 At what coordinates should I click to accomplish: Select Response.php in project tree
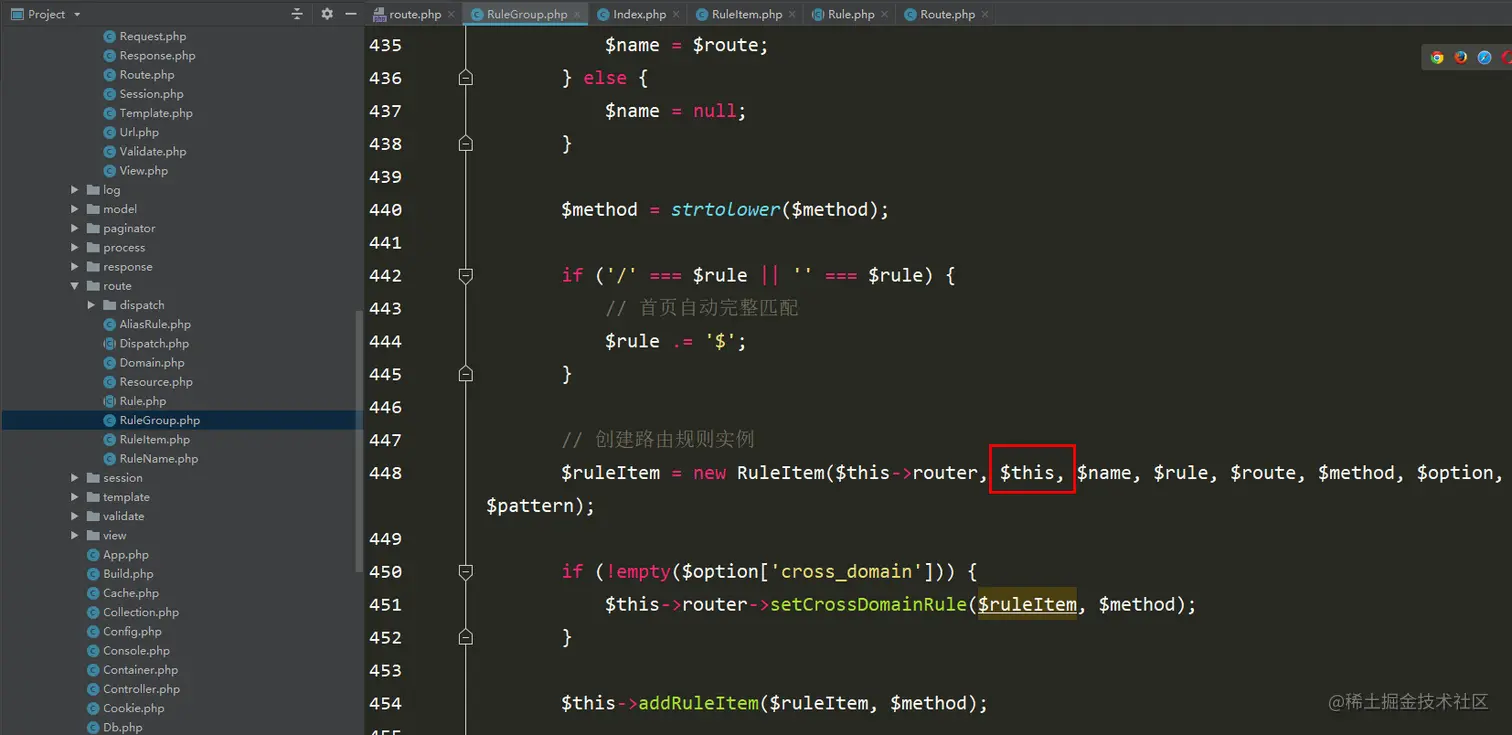[150, 56]
